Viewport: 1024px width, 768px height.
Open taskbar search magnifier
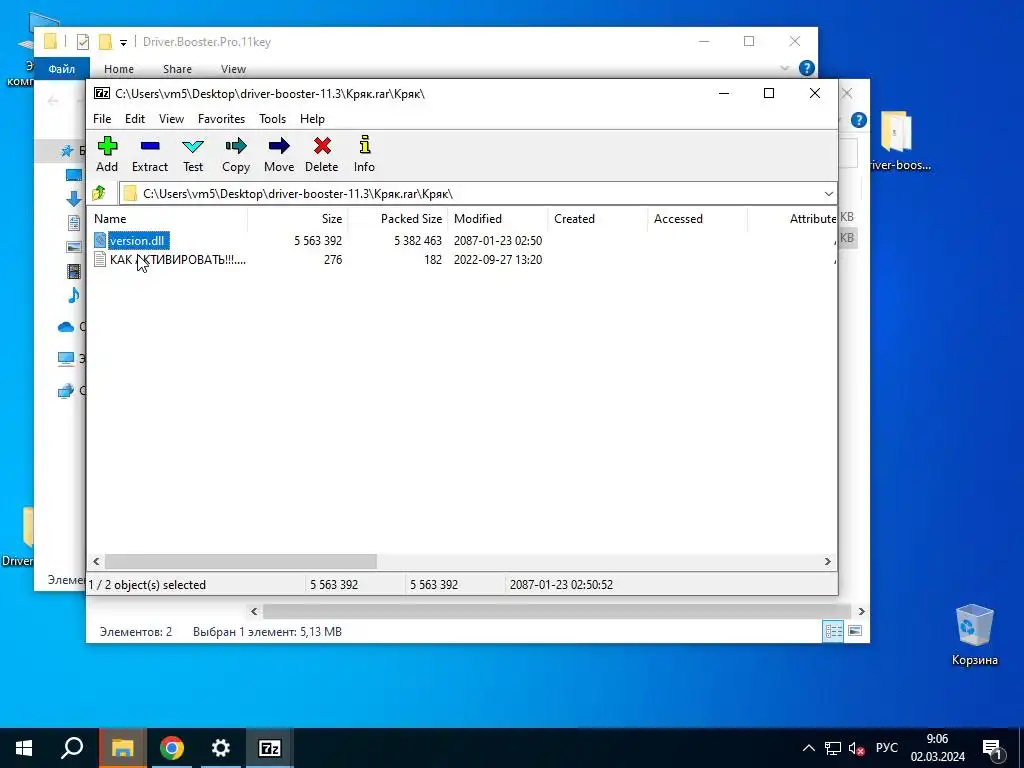click(72, 748)
